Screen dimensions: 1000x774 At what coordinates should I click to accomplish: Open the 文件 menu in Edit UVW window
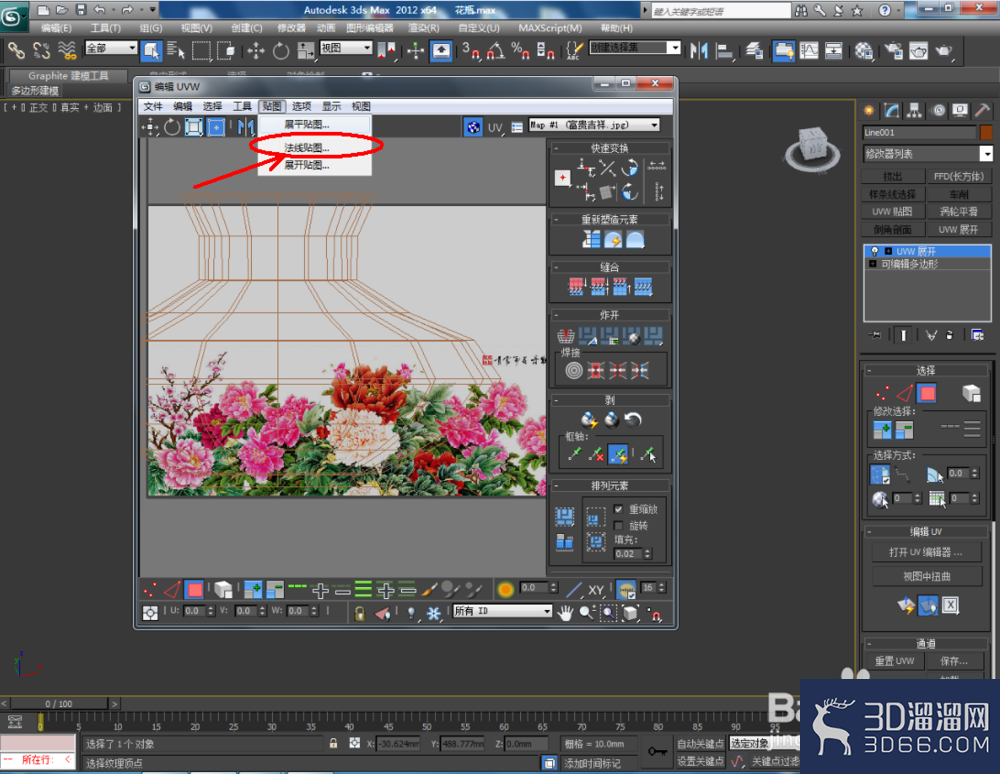point(152,106)
